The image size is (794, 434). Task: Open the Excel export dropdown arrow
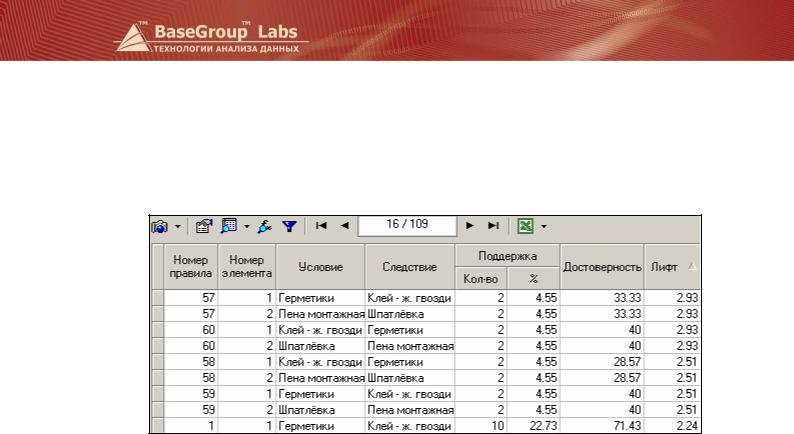tap(544, 226)
